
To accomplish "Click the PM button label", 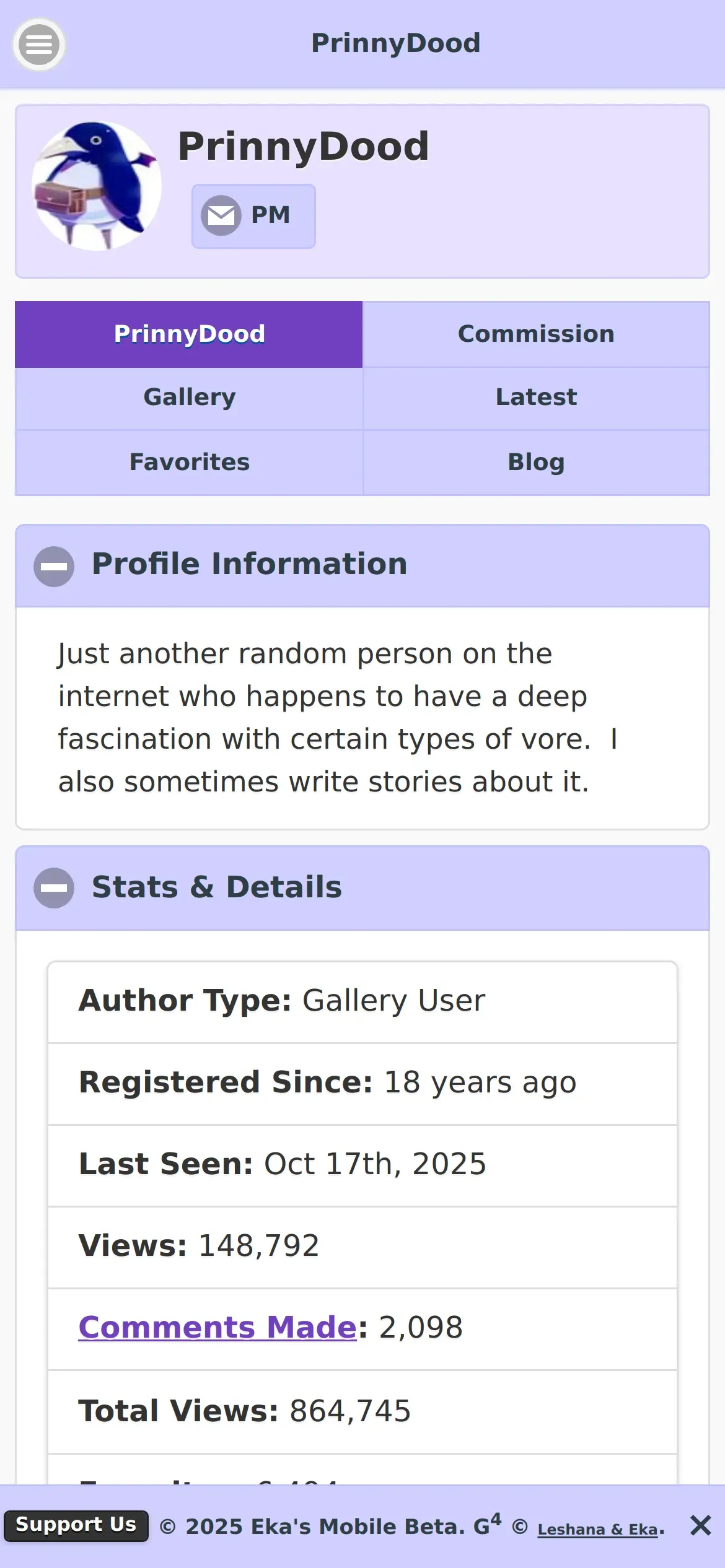I will (x=271, y=215).
